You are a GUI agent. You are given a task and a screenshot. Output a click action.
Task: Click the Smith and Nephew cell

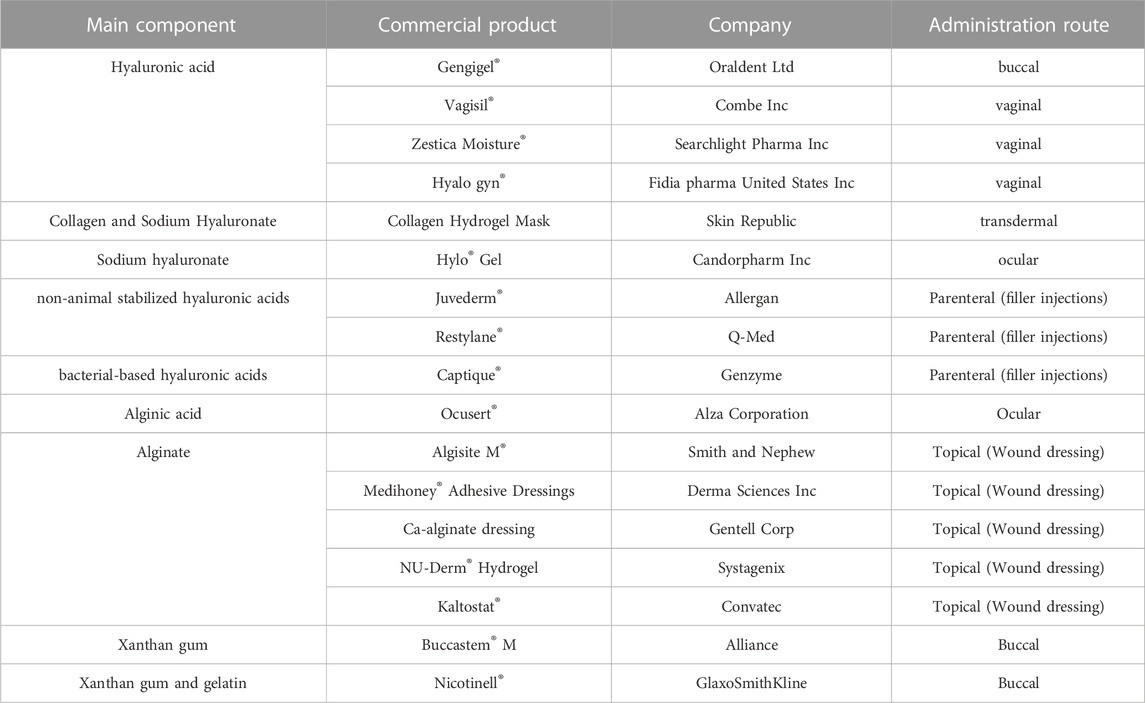(751, 452)
